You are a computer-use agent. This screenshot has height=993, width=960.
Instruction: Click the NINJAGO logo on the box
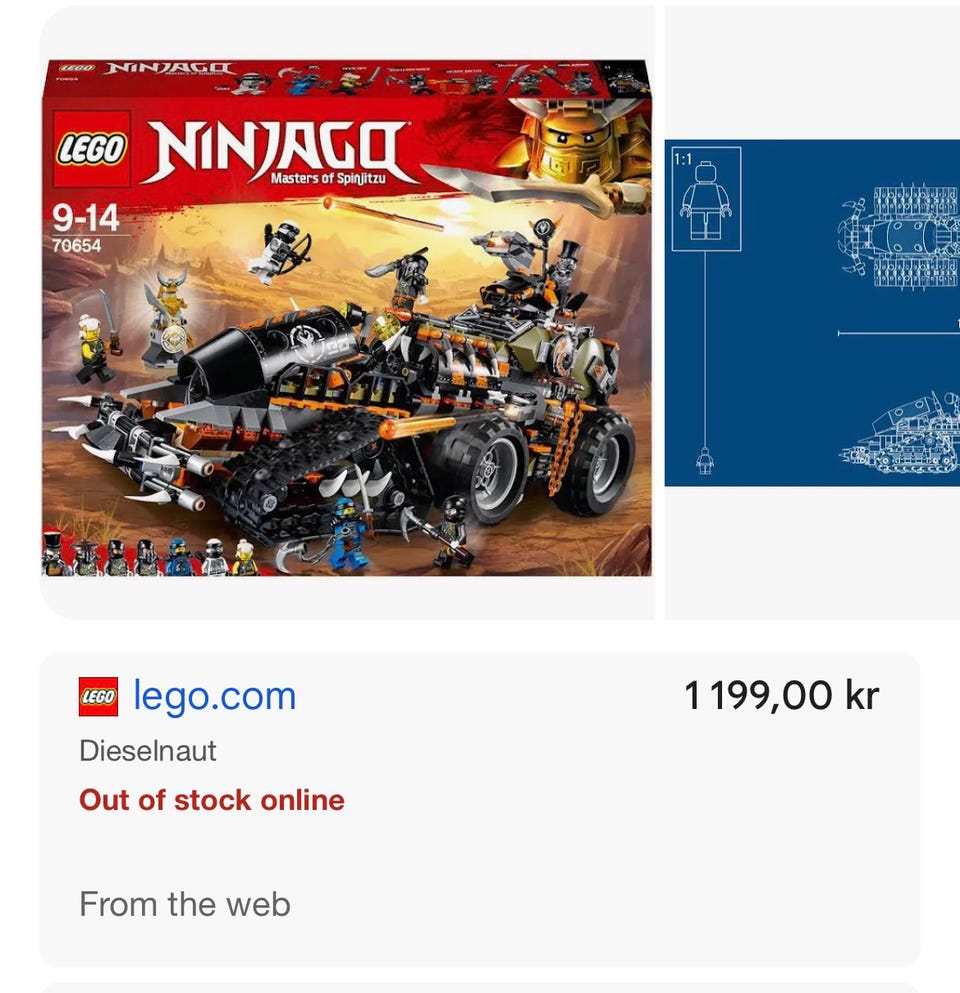pyautogui.click(x=279, y=151)
